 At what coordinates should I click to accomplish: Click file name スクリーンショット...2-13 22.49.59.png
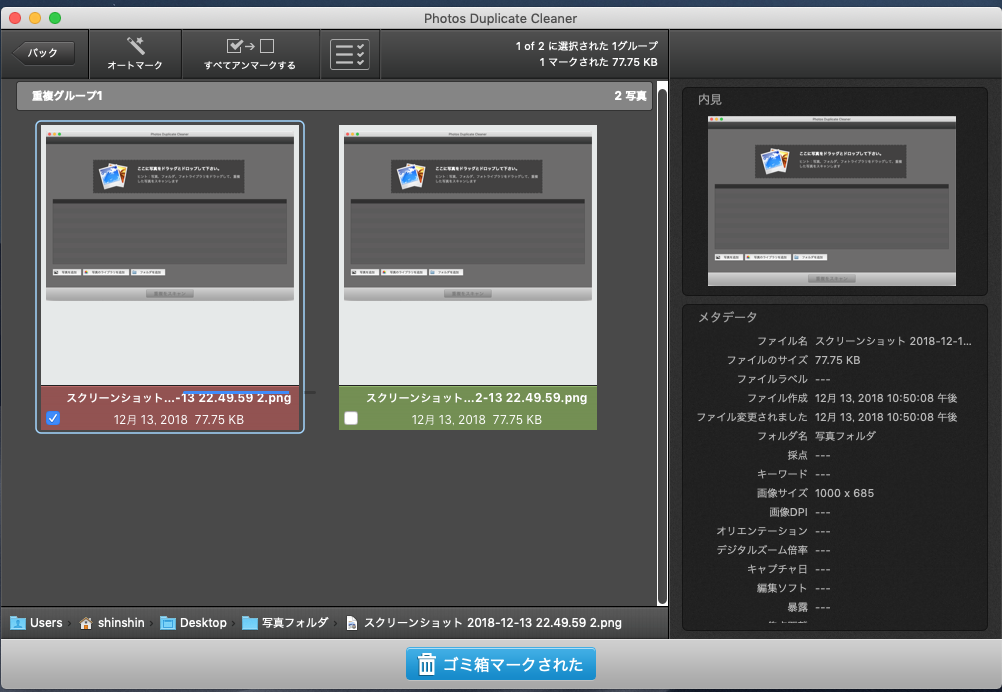(x=477, y=397)
